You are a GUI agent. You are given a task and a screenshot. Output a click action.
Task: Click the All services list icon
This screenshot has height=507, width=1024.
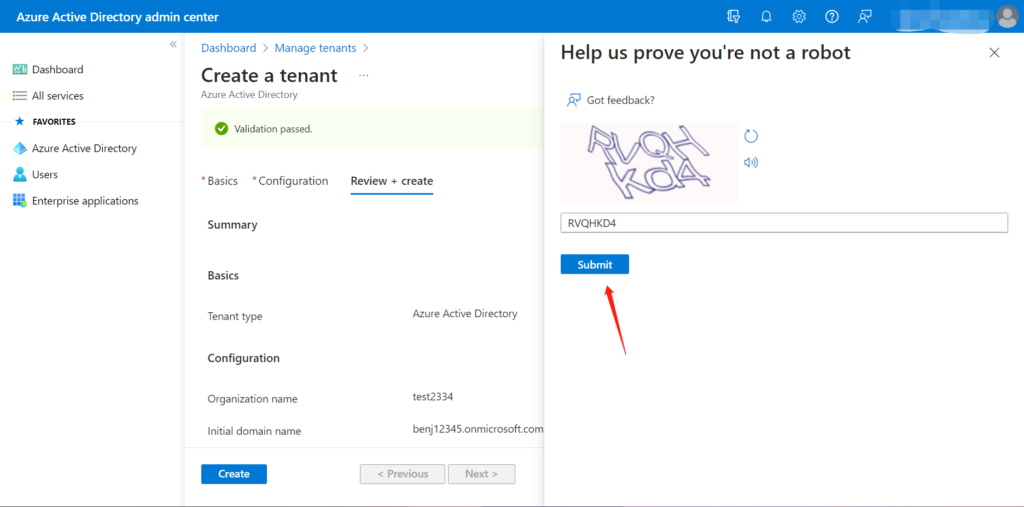(20, 95)
